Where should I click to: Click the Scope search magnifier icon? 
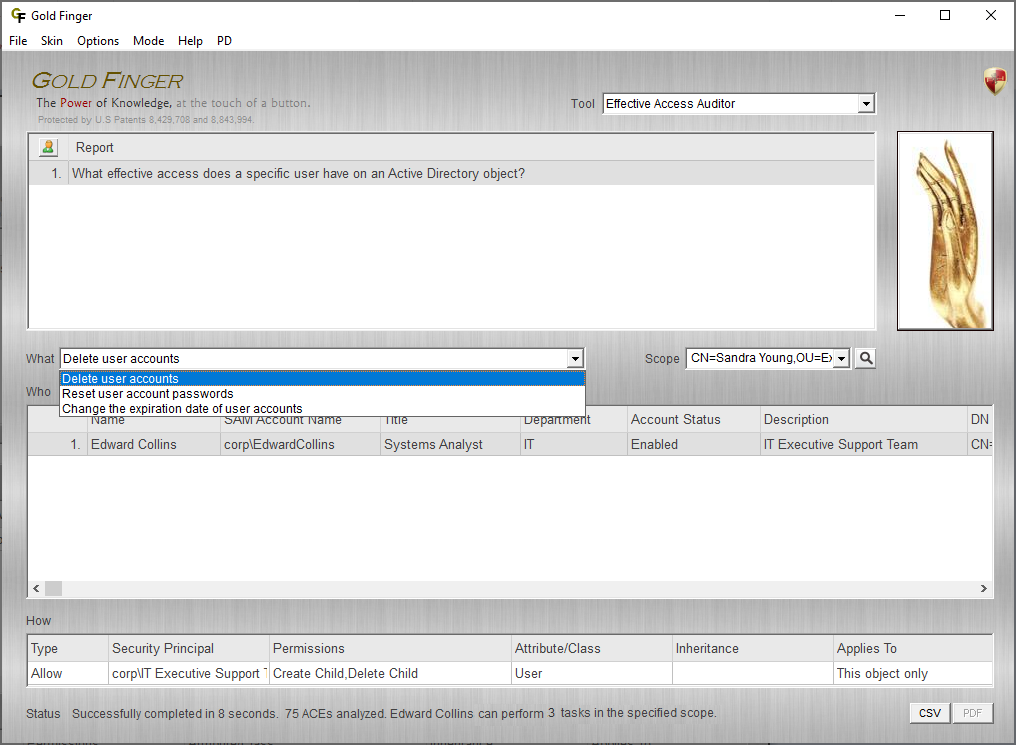(865, 358)
